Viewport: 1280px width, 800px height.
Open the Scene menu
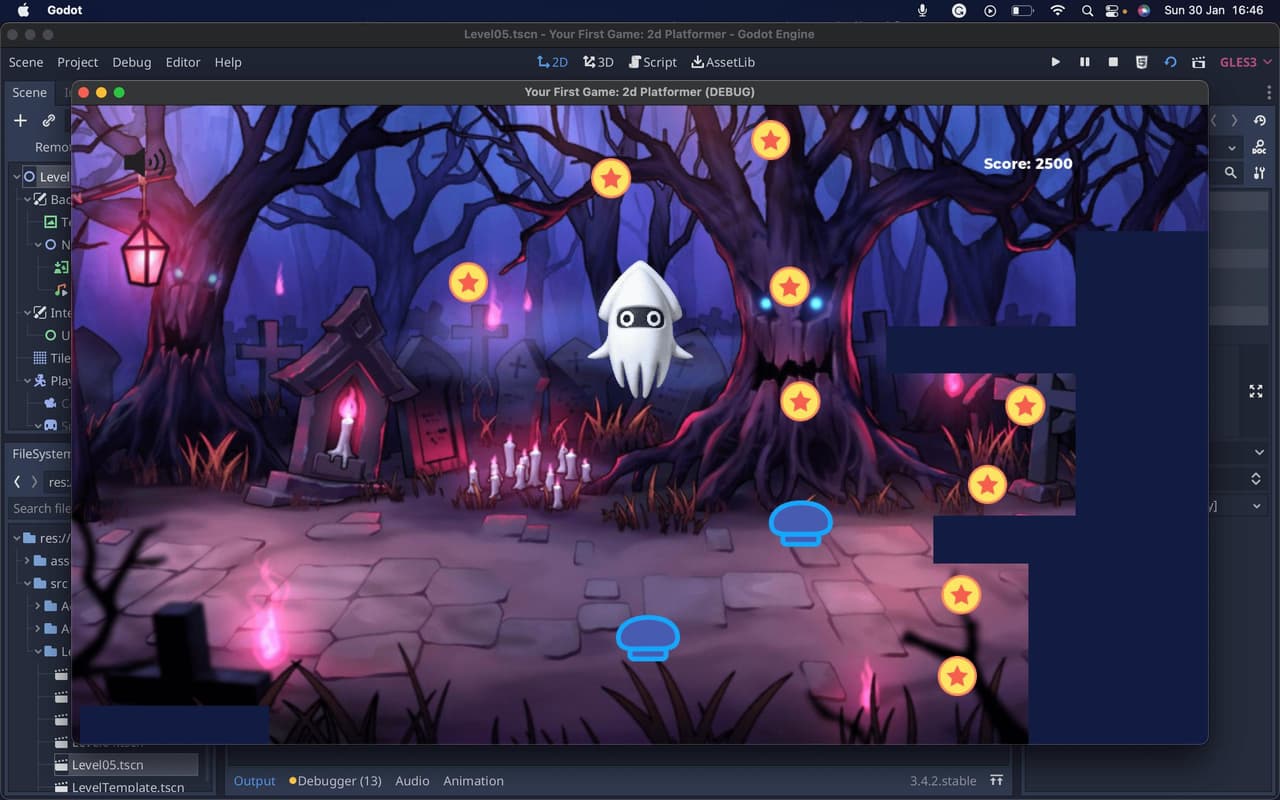(x=26, y=62)
